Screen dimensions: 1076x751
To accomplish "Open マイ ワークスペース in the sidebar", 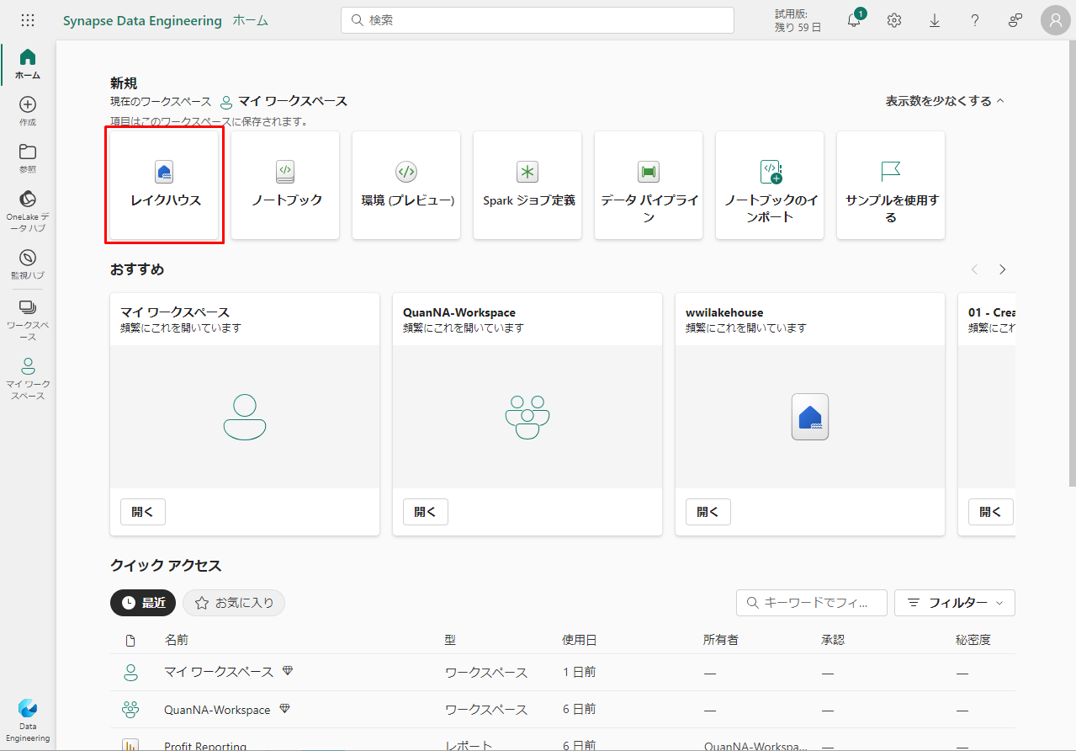I will pyautogui.click(x=27, y=379).
